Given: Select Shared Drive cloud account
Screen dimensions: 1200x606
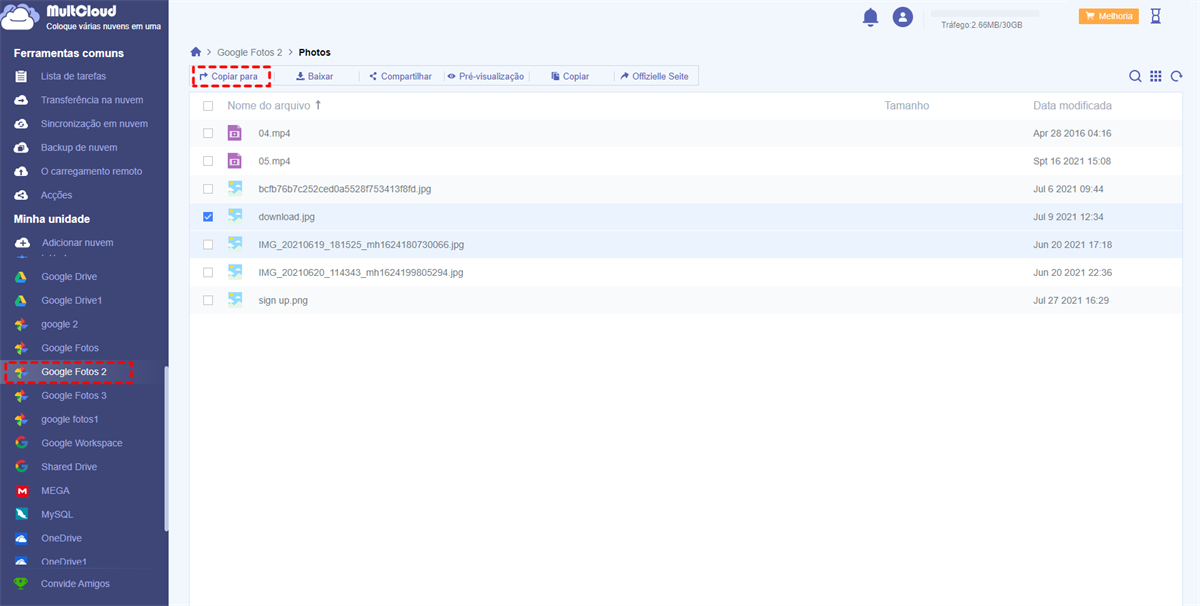Looking at the screenshot, I should [x=69, y=467].
